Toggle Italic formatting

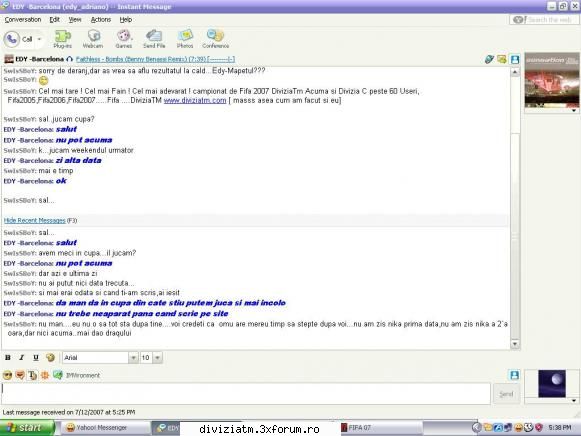coord(21,357)
